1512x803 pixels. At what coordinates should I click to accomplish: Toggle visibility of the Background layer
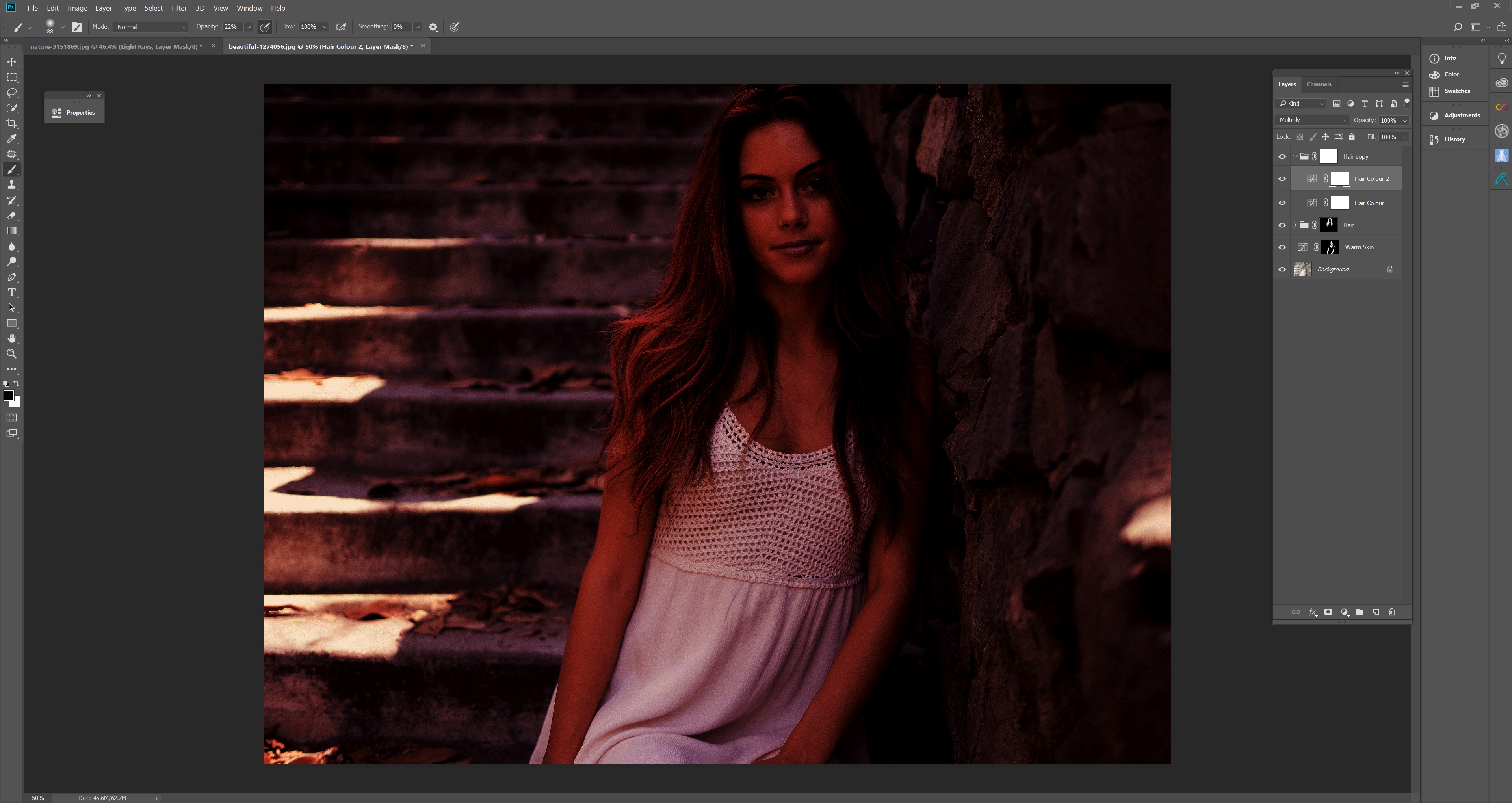coord(1282,269)
